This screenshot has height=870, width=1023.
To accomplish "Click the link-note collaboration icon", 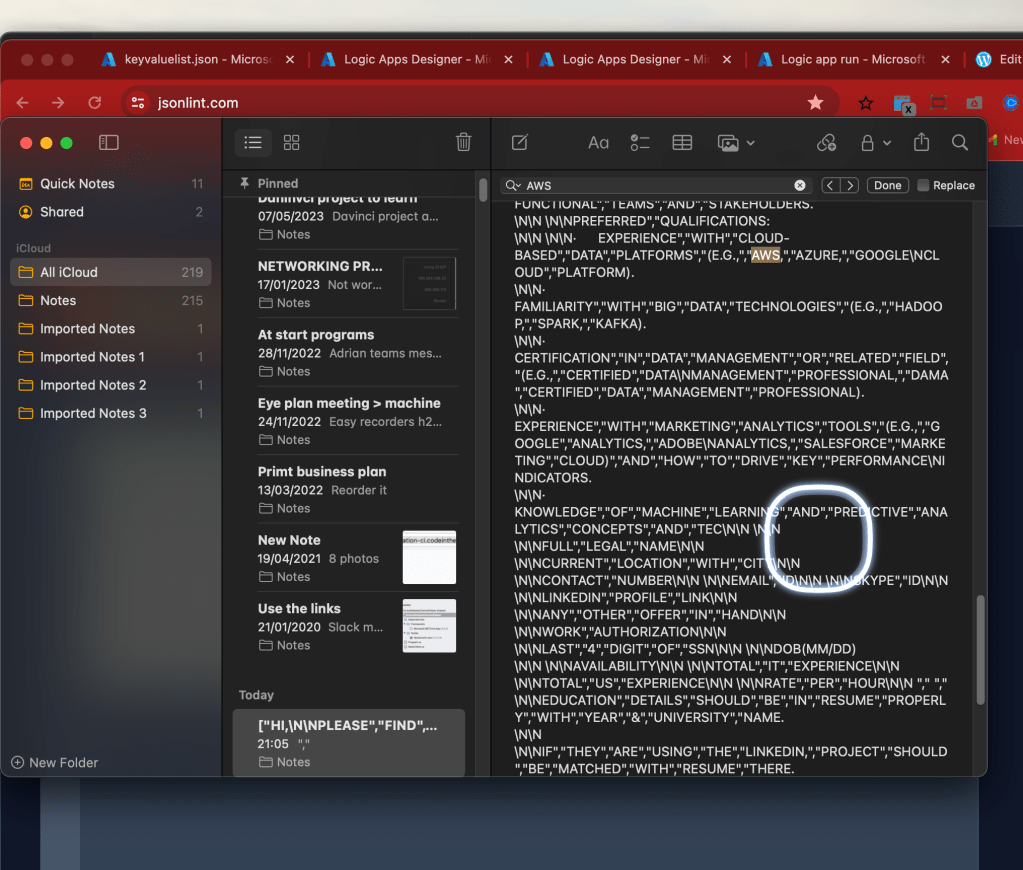I will point(827,142).
